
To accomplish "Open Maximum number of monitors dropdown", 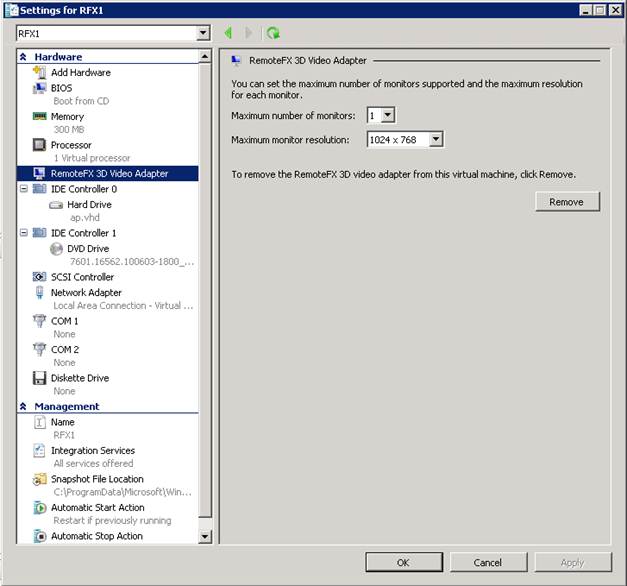I will pyautogui.click(x=388, y=116).
